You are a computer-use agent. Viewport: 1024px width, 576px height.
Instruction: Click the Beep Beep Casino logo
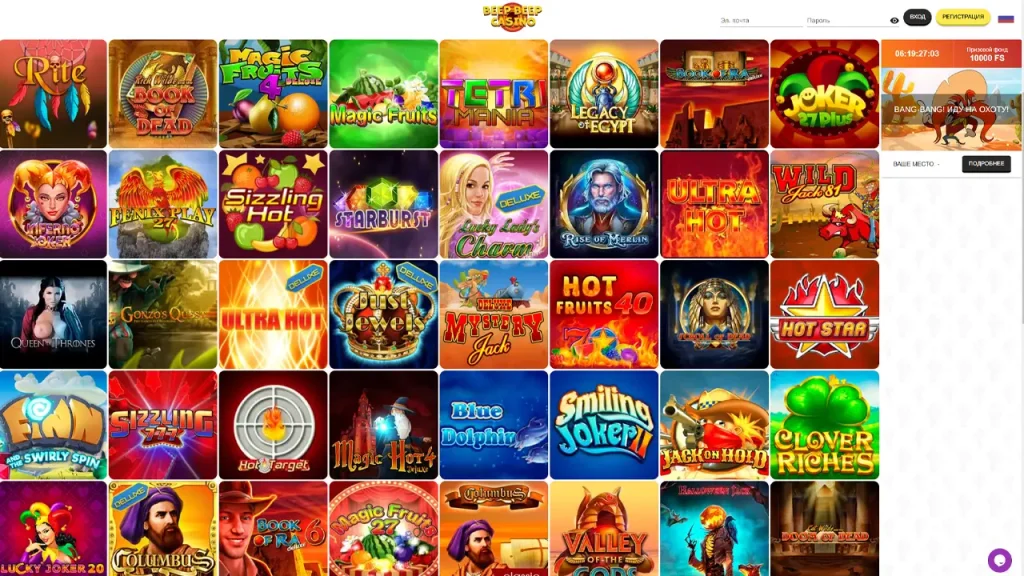point(512,17)
